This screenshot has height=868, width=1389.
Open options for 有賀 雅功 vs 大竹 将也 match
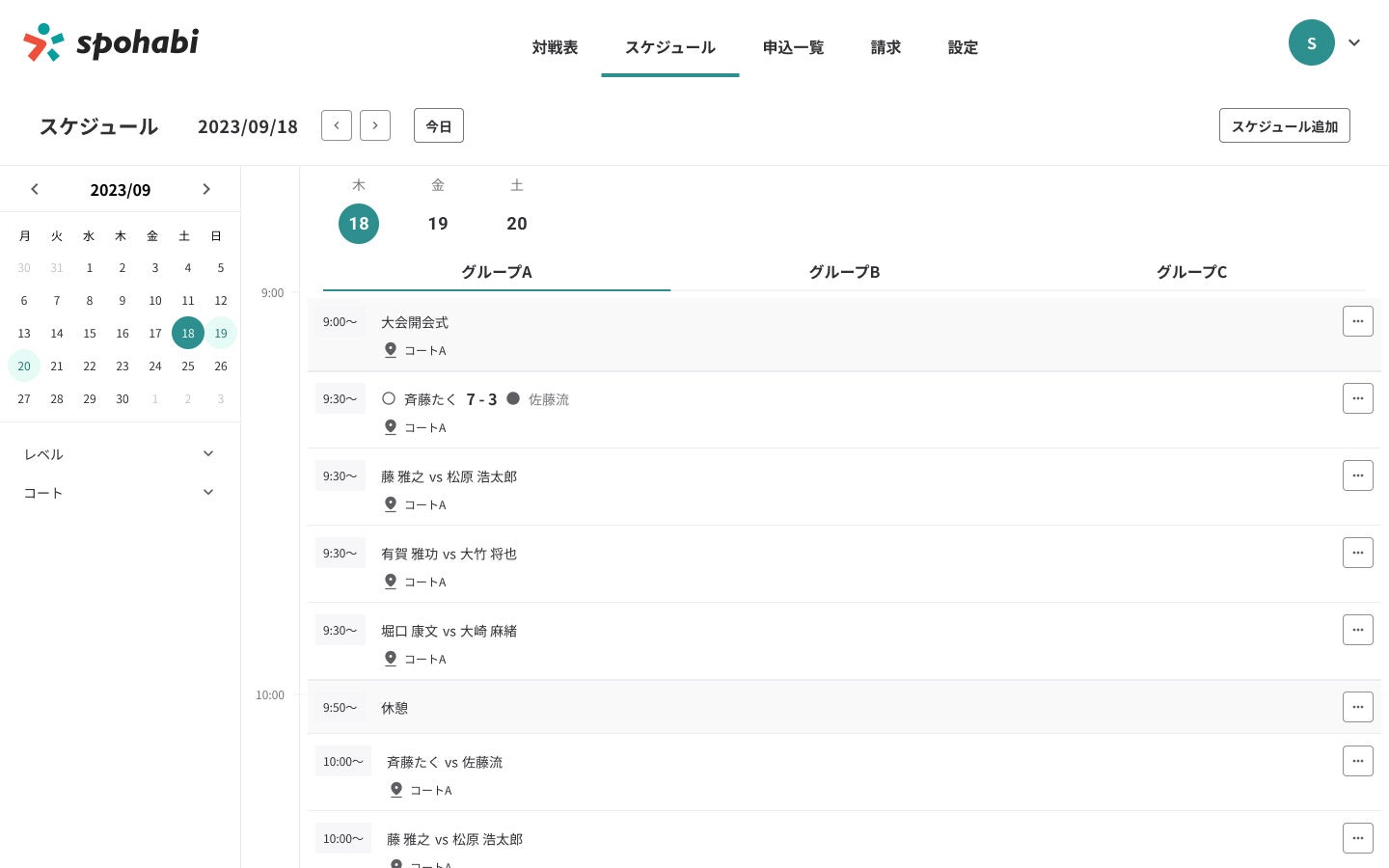(x=1357, y=553)
